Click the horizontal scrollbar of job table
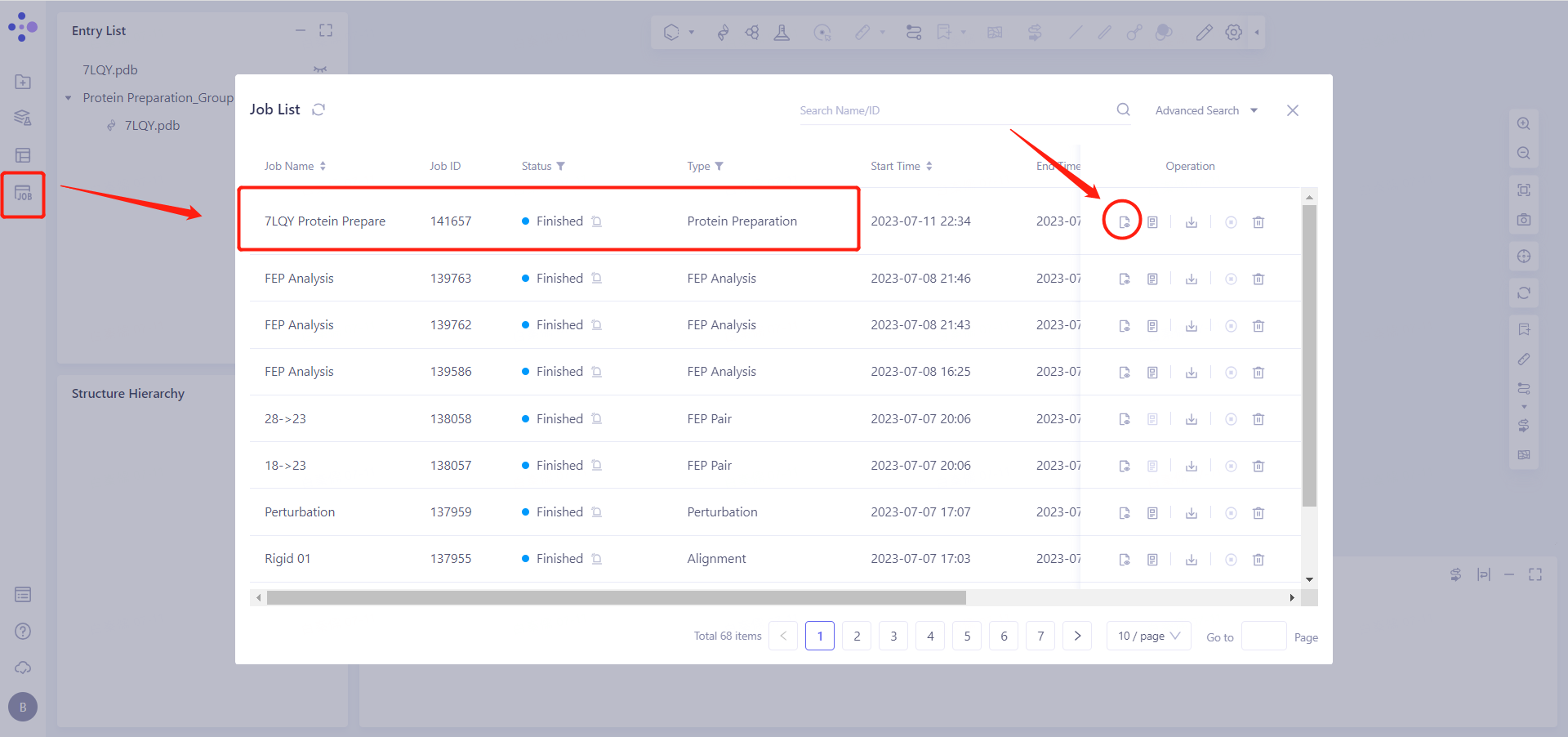The height and width of the screenshot is (737, 1568). point(616,598)
